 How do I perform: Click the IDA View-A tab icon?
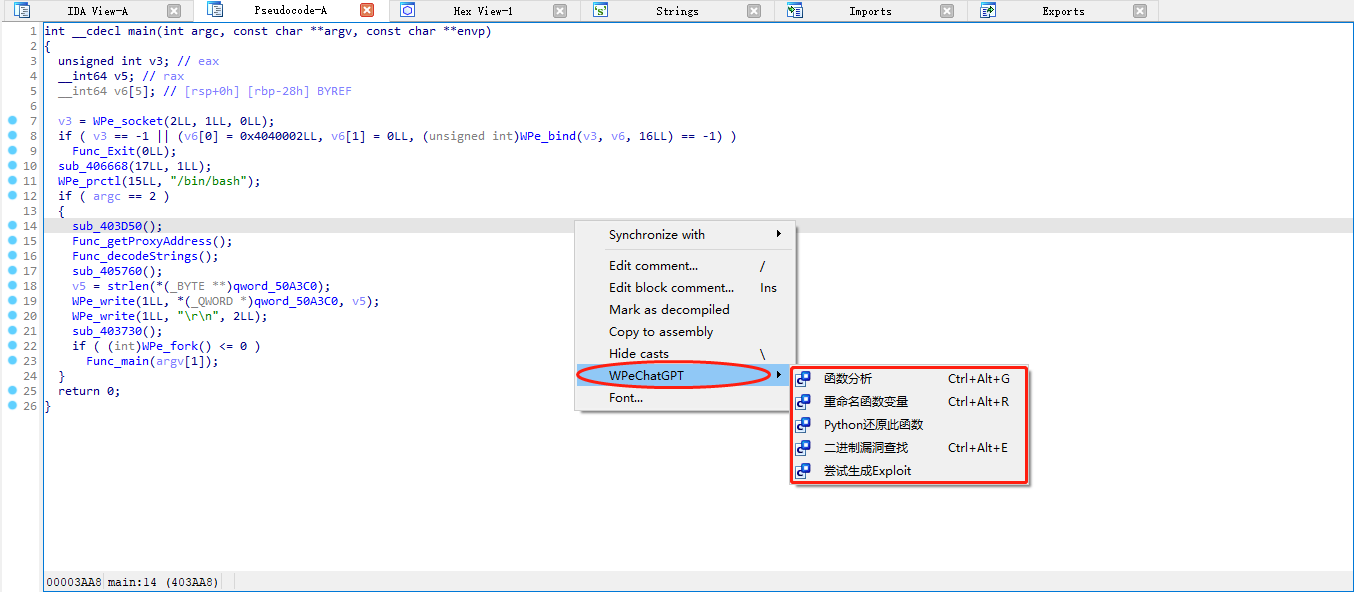tap(23, 11)
